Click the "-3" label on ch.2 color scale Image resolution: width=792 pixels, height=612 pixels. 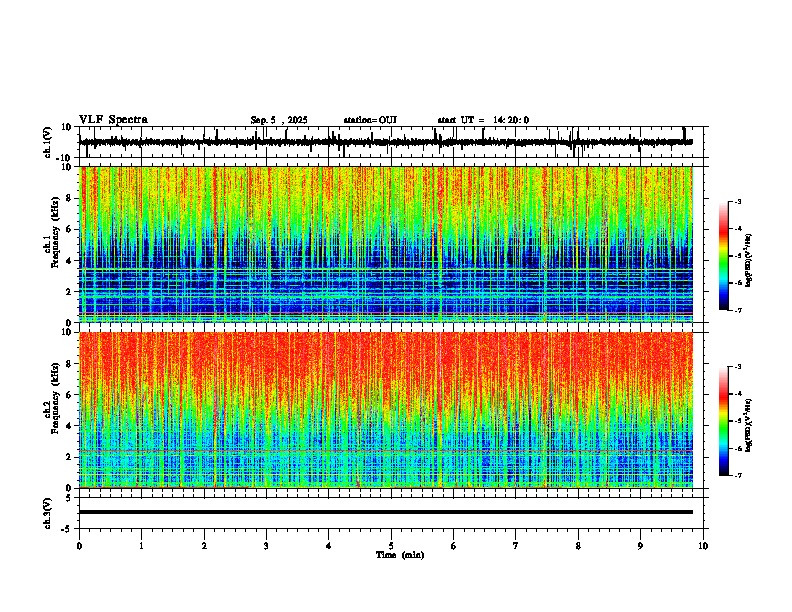[737, 367]
